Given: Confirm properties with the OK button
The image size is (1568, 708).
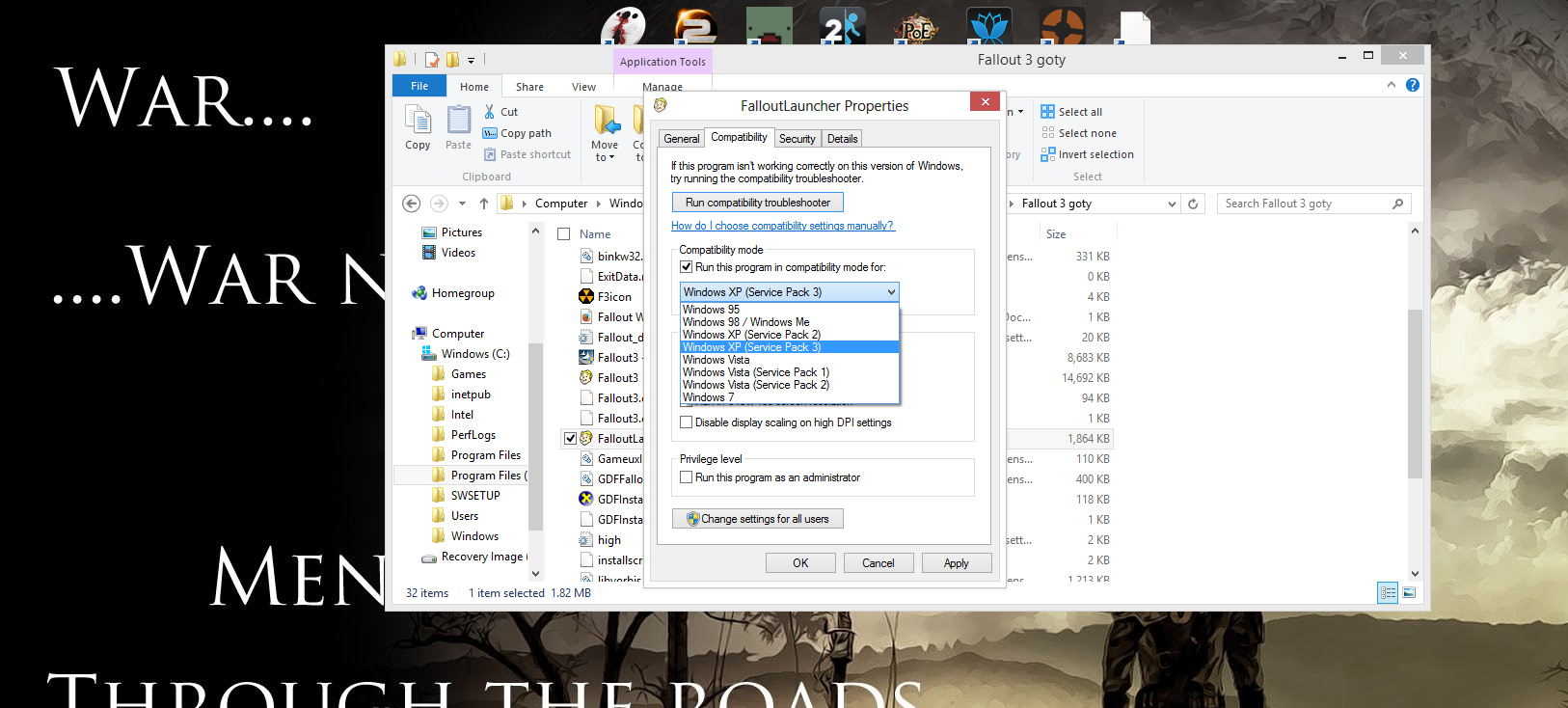Looking at the screenshot, I should (x=800, y=563).
